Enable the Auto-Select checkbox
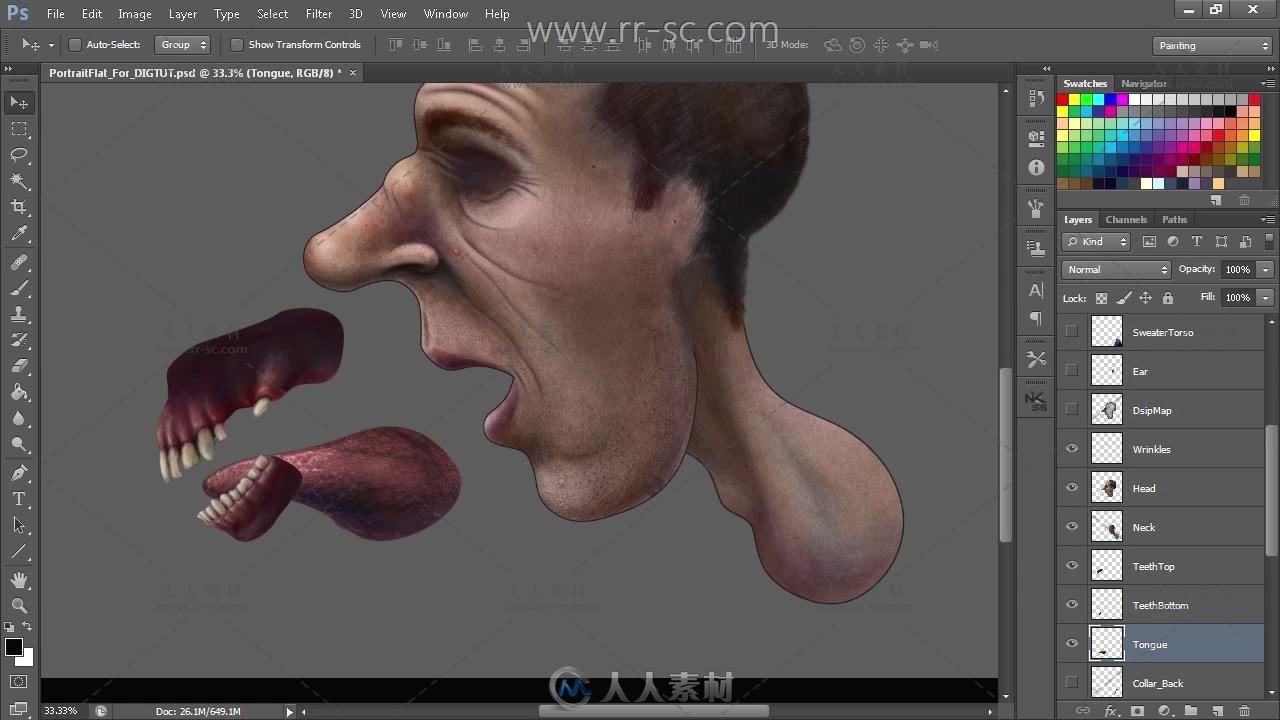The width and height of the screenshot is (1280, 720). tap(74, 45)
